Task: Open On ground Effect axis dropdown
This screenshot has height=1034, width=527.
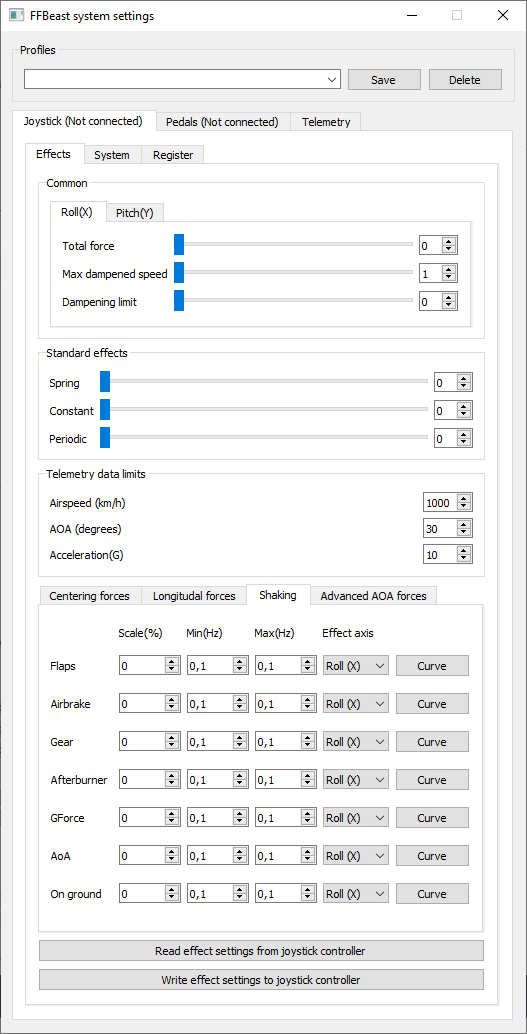Action: 356,894
